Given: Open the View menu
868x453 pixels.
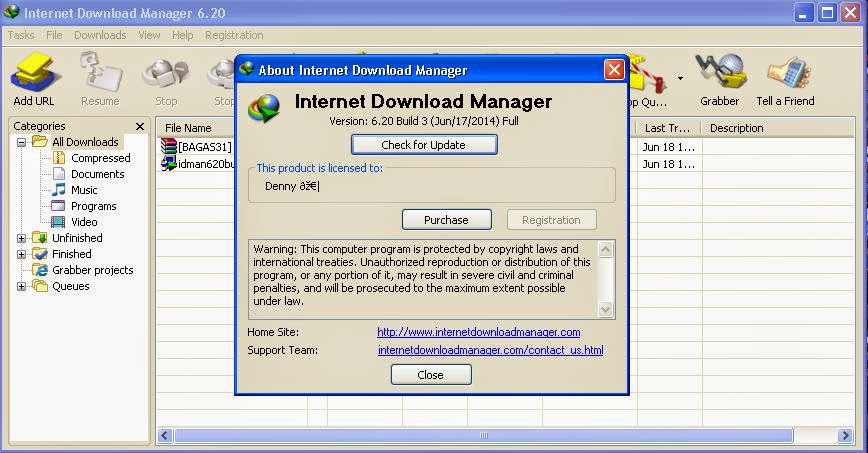Looking at the screenshot, I should pos(149,35).
